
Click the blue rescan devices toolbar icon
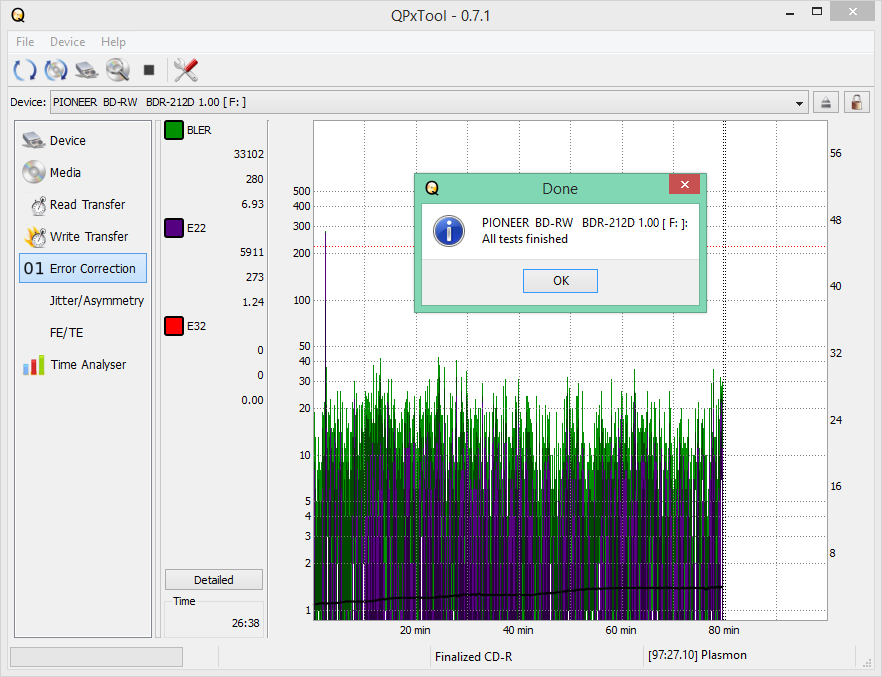click(x=24, y=70)
